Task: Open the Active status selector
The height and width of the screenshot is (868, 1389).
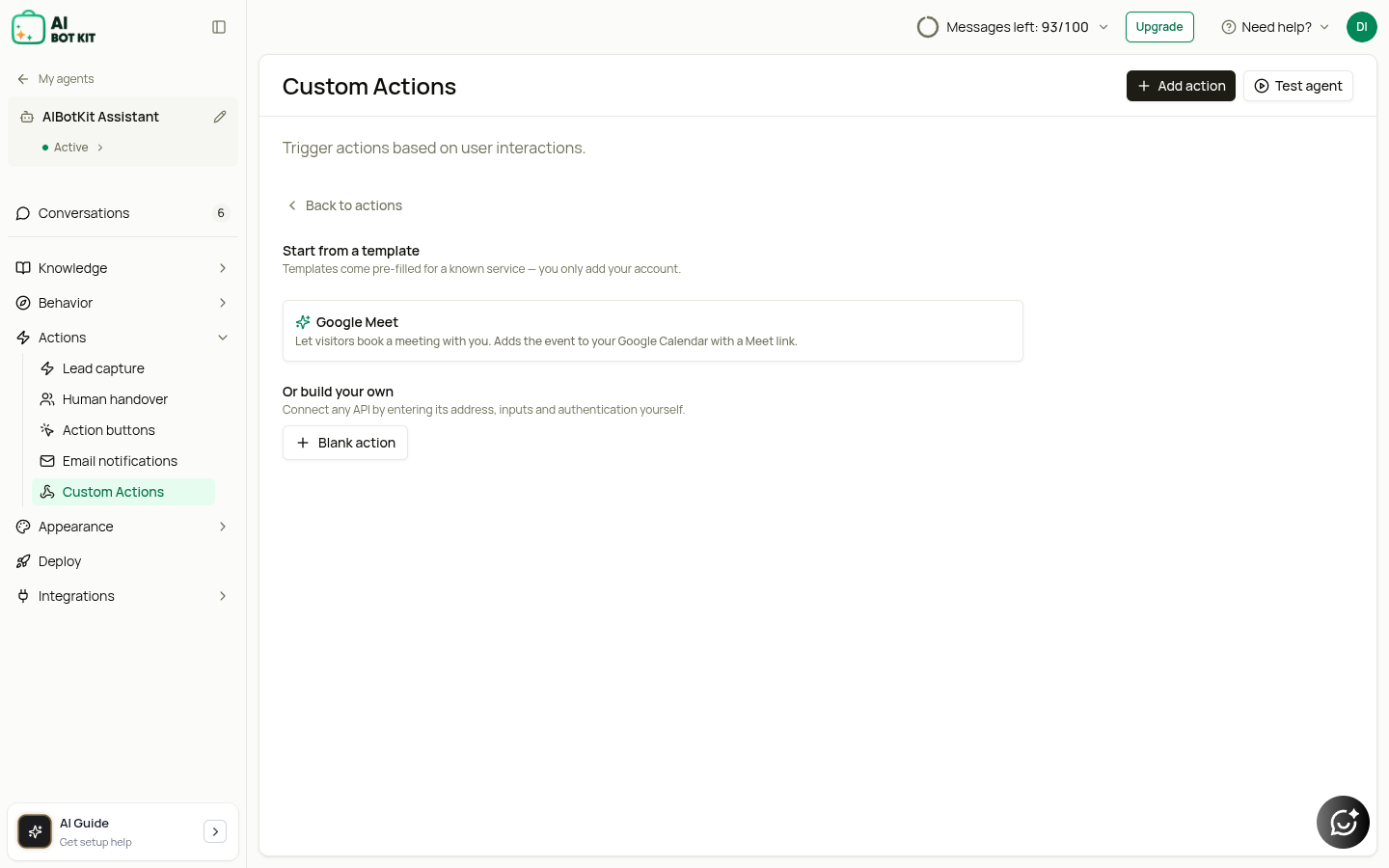Action: pos(73,148)
